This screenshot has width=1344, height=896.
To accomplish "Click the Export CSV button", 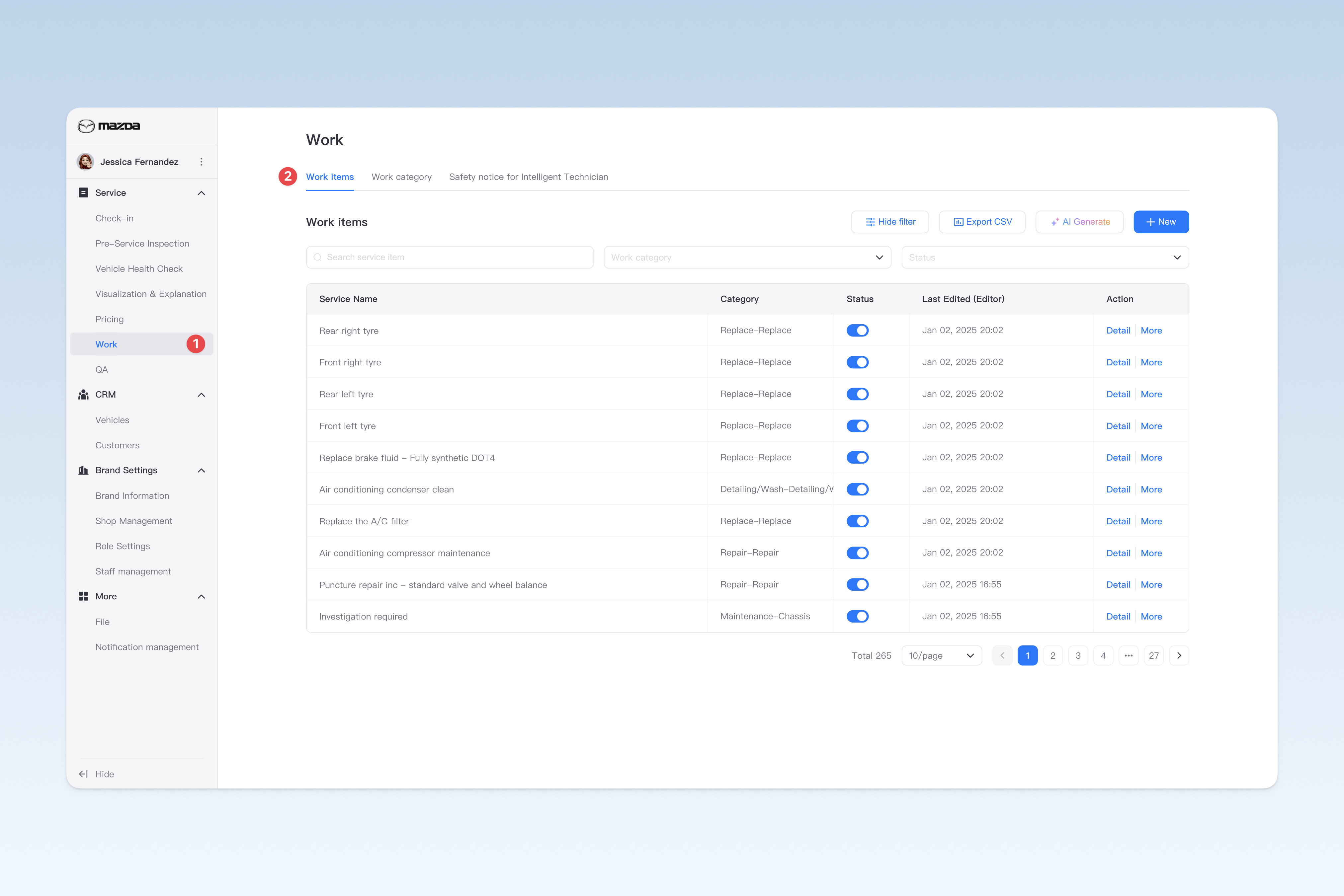I will point(982,222).
